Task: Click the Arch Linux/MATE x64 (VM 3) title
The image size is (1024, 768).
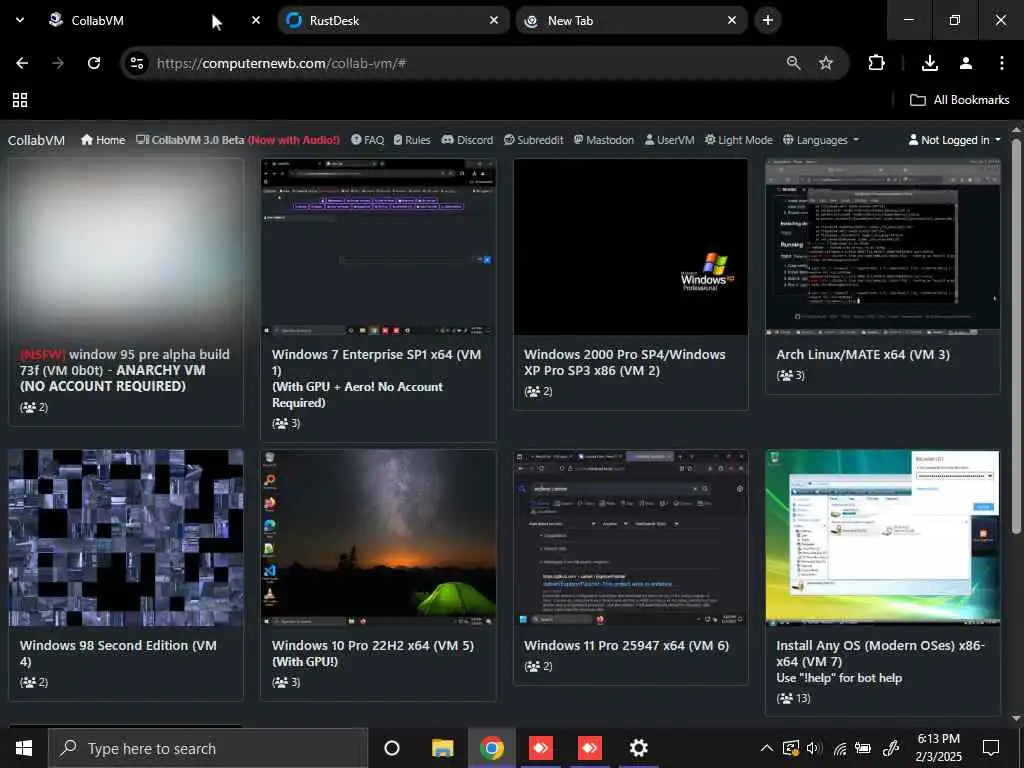Action: click(863, 355)
